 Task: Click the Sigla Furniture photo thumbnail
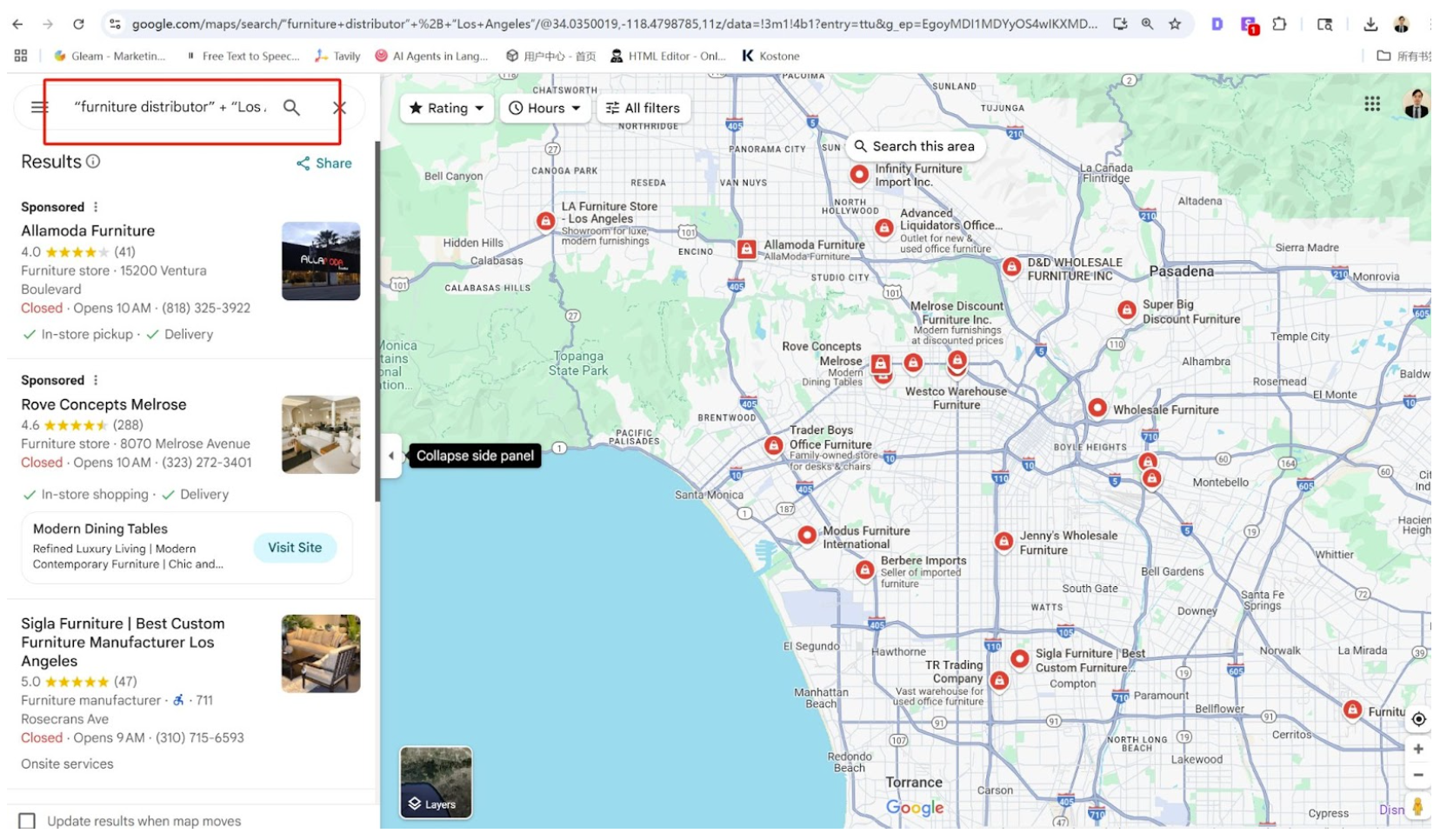pyautogui.click(x=321, y=654)
